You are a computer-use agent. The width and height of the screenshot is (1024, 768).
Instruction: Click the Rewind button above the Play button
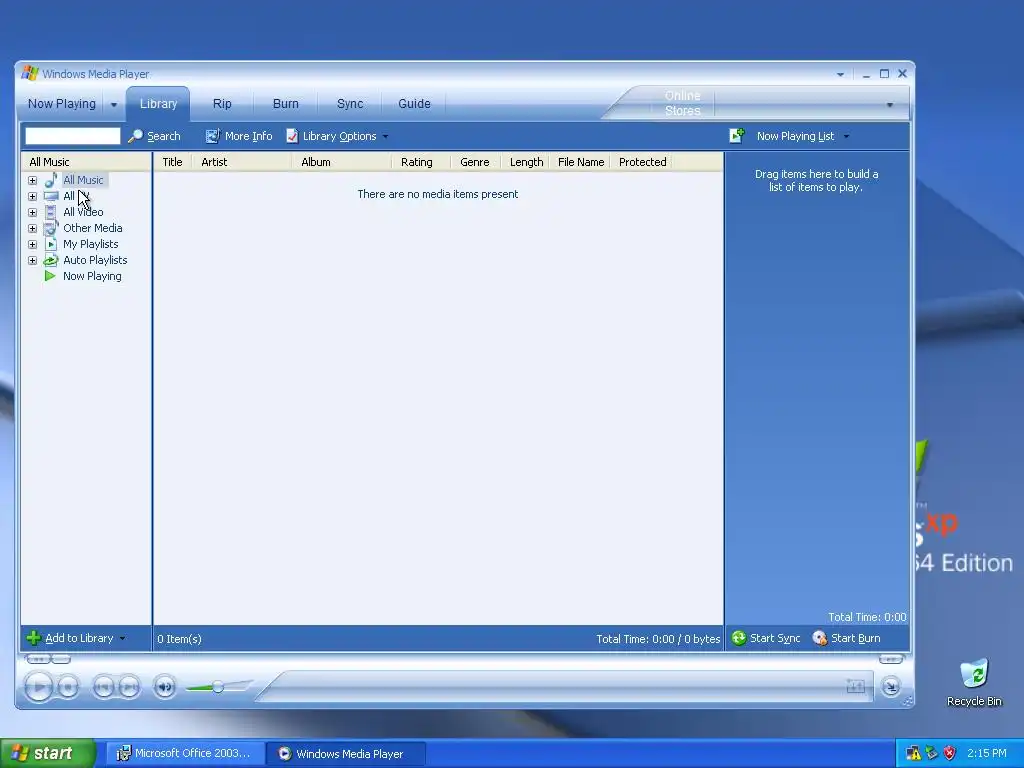(x=37, y=660)
